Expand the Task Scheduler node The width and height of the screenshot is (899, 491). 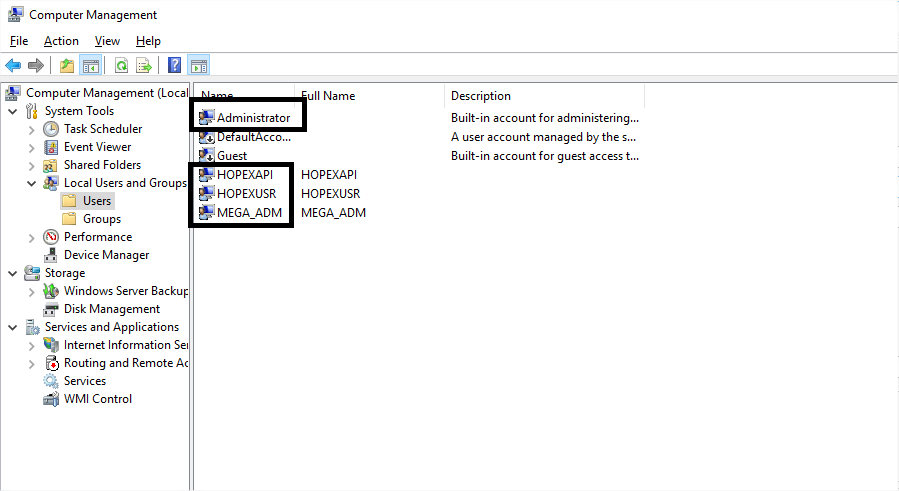point(32,129)
